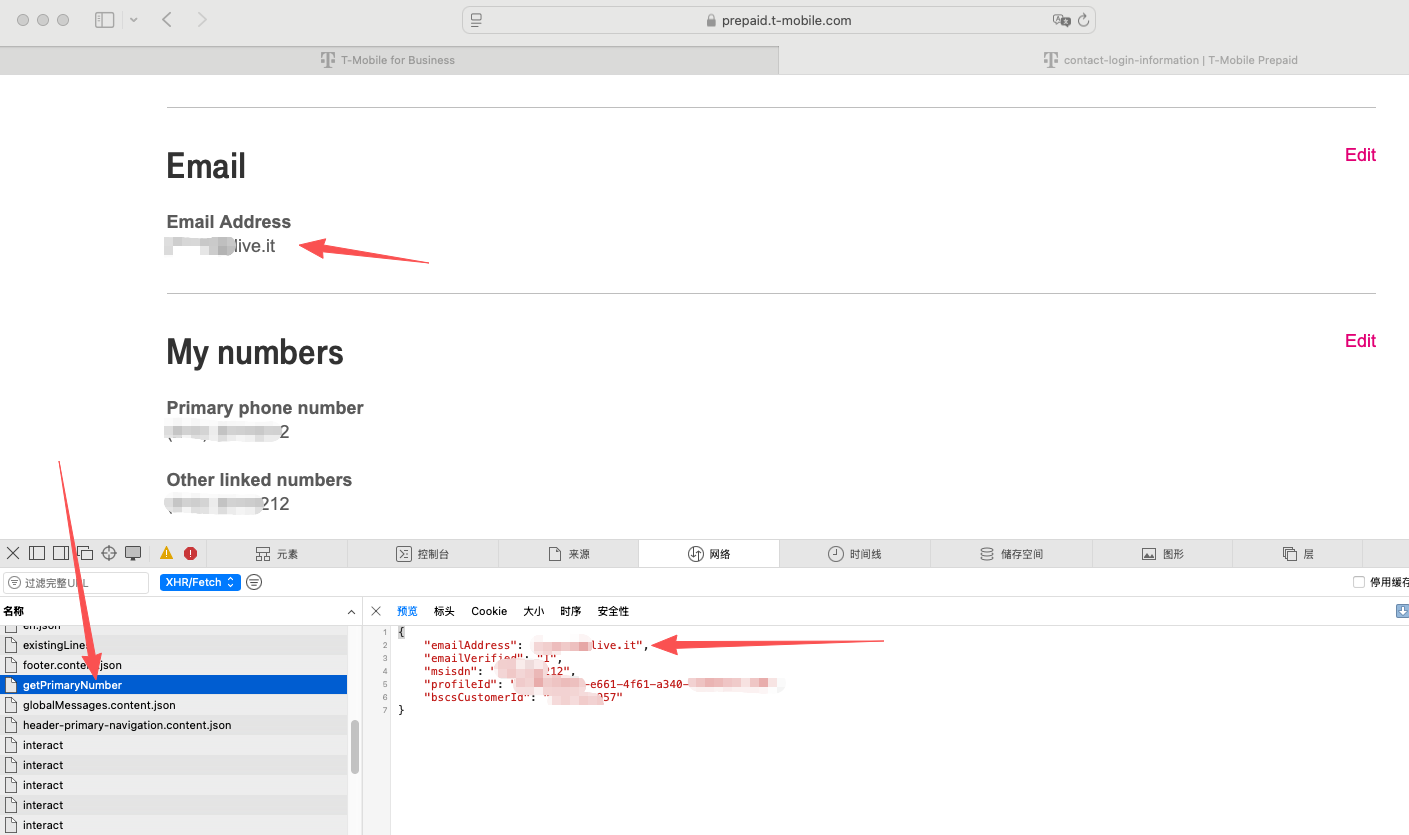This screenshot has height=835, width=1409.
Task: Click the file icon of globalMessages.content.json
Action: 12,705
